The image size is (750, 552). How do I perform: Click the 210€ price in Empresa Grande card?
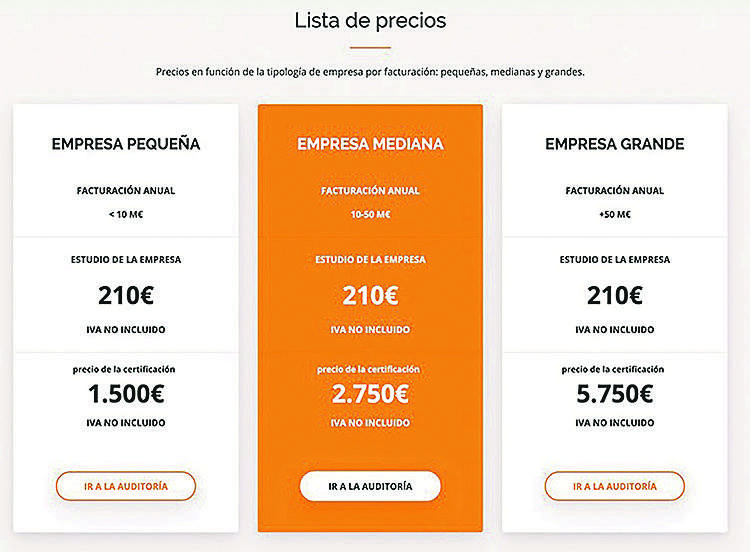point(615,295)
